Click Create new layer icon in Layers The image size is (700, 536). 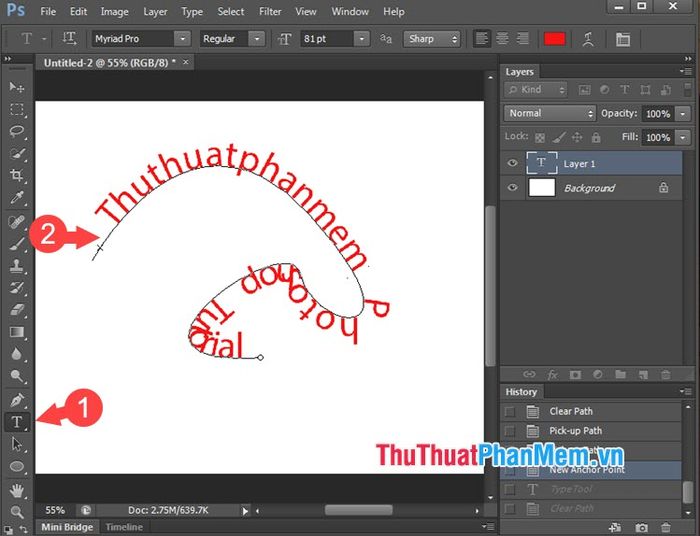[643, 374]
